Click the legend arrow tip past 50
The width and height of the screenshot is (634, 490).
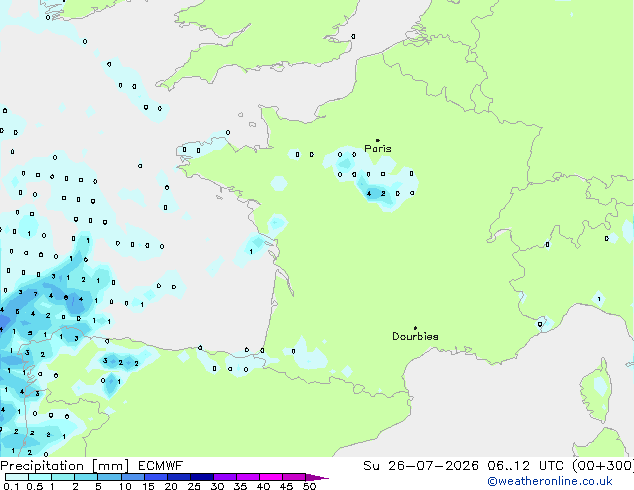[x=317, y=477]
